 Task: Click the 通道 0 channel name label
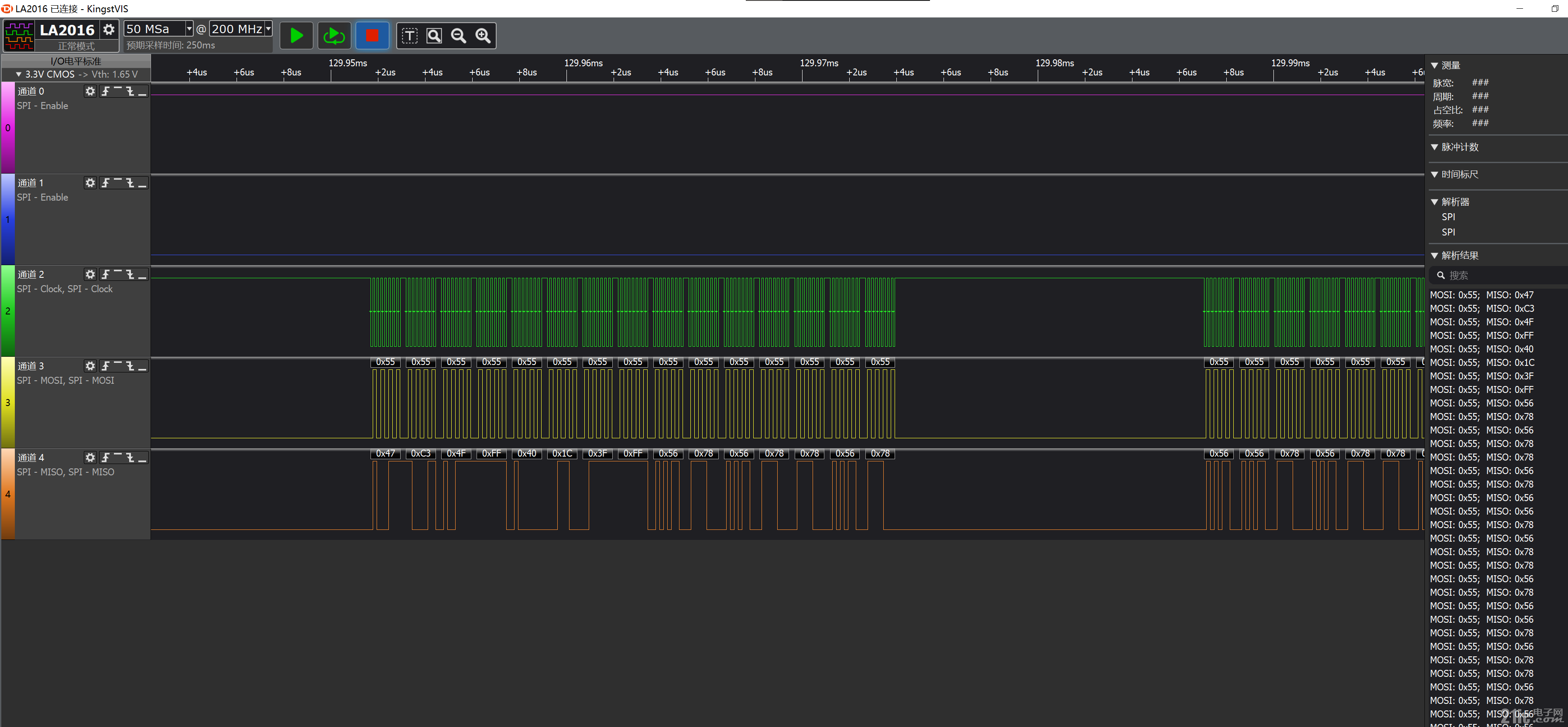(31, 91)
